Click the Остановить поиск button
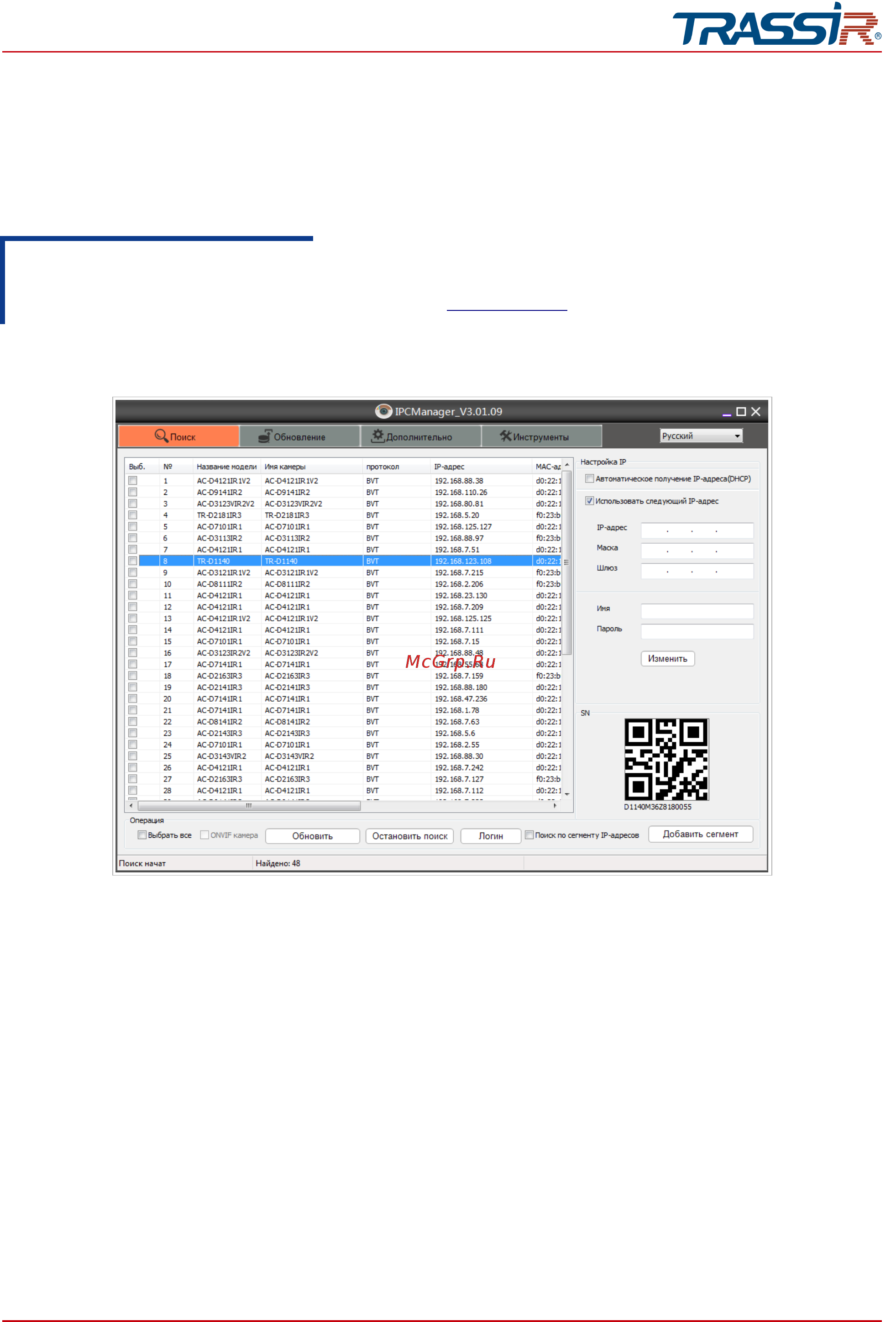Screen dimensions: 896x1322 coord(409,836)
